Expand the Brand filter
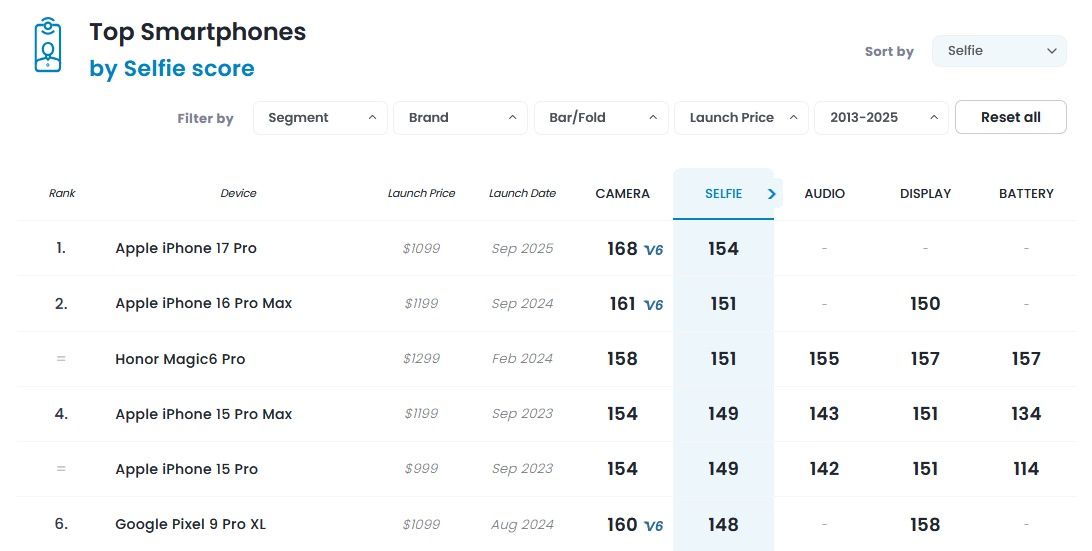1092x551 pixels. coord(460,118)
